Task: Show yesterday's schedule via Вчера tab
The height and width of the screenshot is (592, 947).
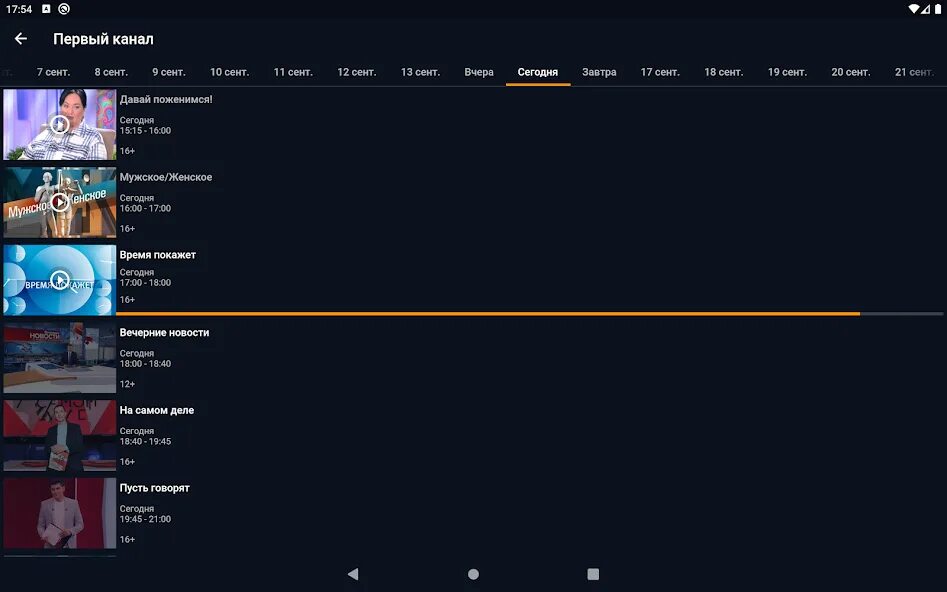Action: [x=479, y=72]
